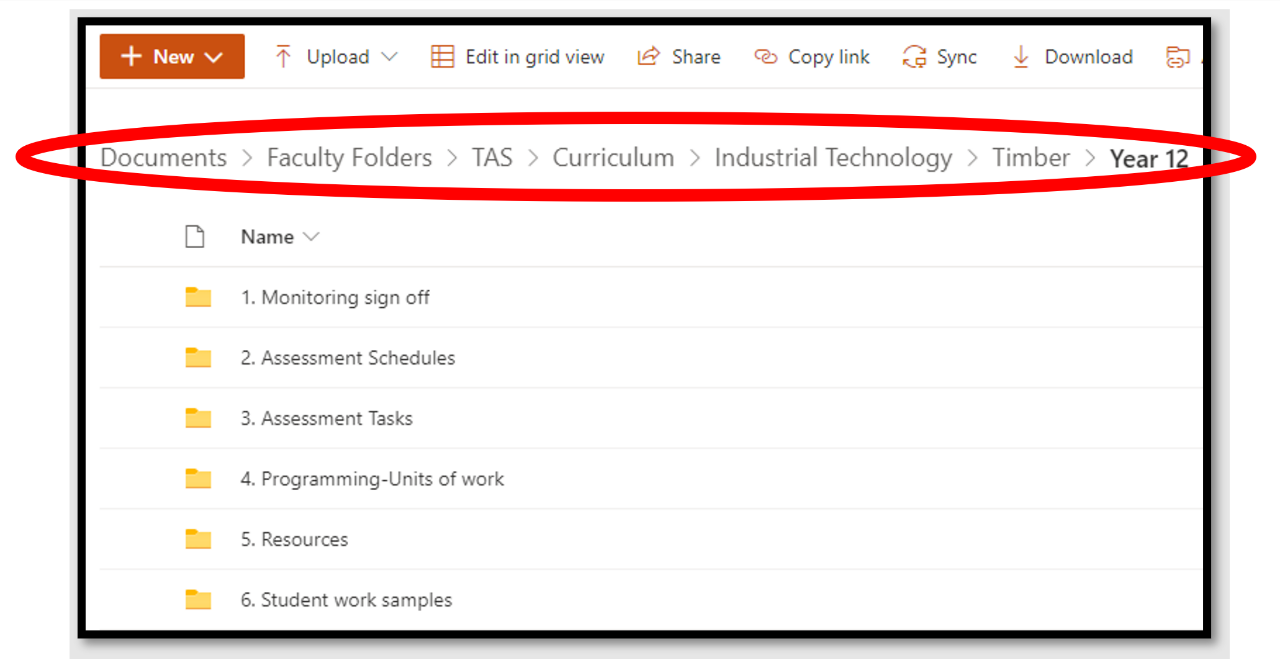Click folder icon for Assessment Tasks

point(198,418)
